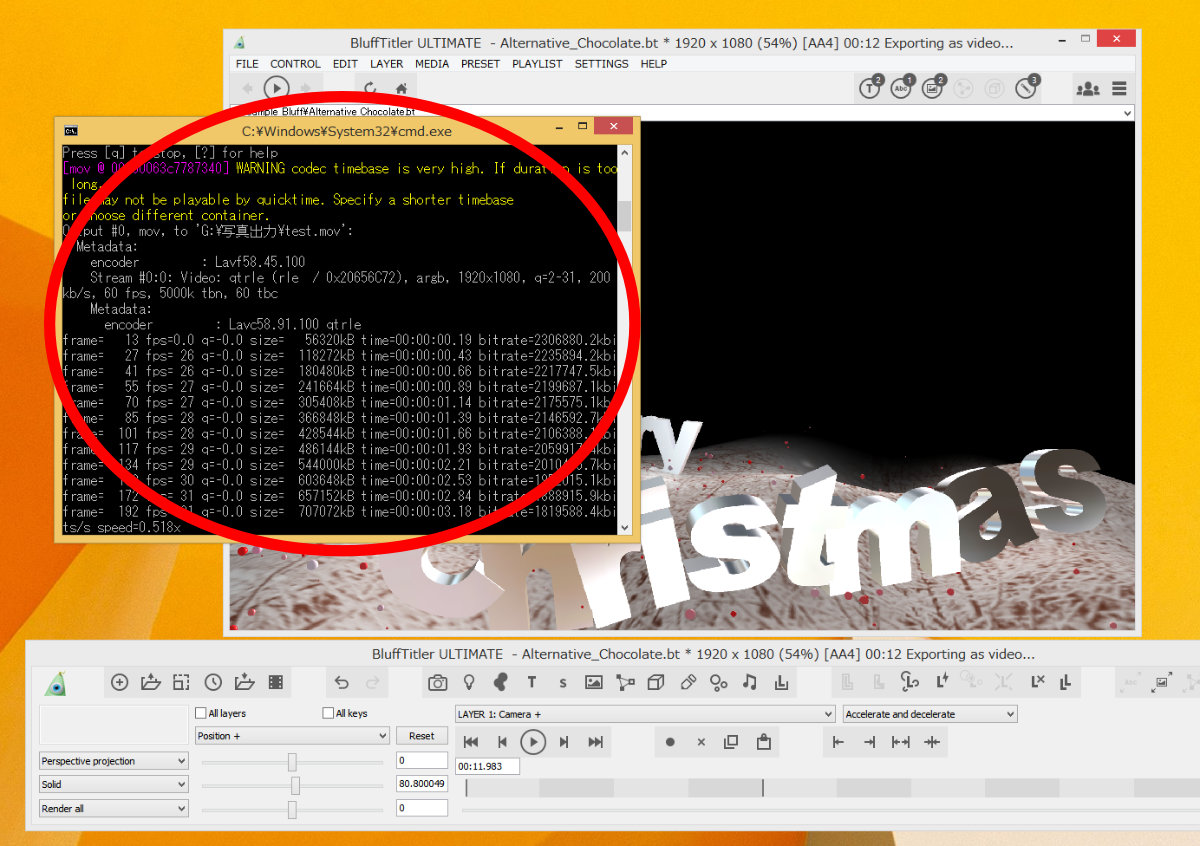The width and height of the screenshot is (1200, 846).
Task: Click the Reset button
Action: pos(422,736)
